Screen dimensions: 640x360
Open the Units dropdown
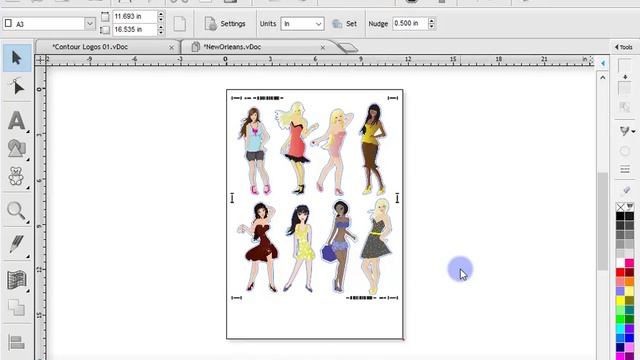[x=318, y=24]
